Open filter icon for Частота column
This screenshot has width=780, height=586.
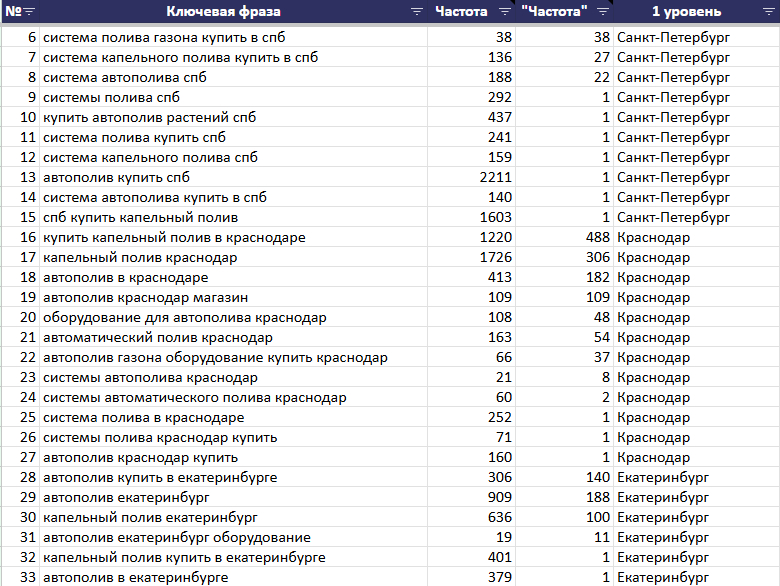tap(505, 11)
